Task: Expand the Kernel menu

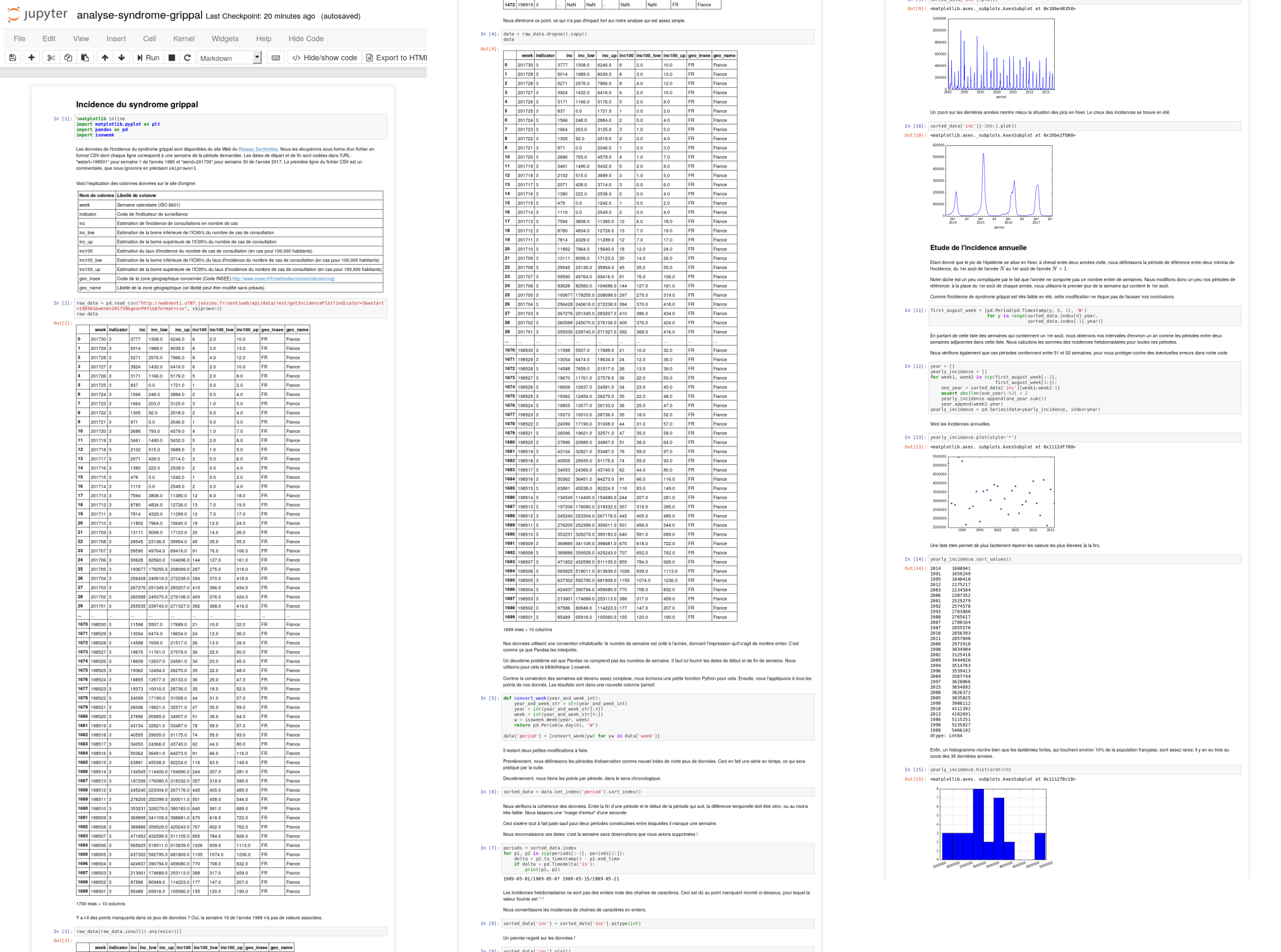Action: point(184,39)
